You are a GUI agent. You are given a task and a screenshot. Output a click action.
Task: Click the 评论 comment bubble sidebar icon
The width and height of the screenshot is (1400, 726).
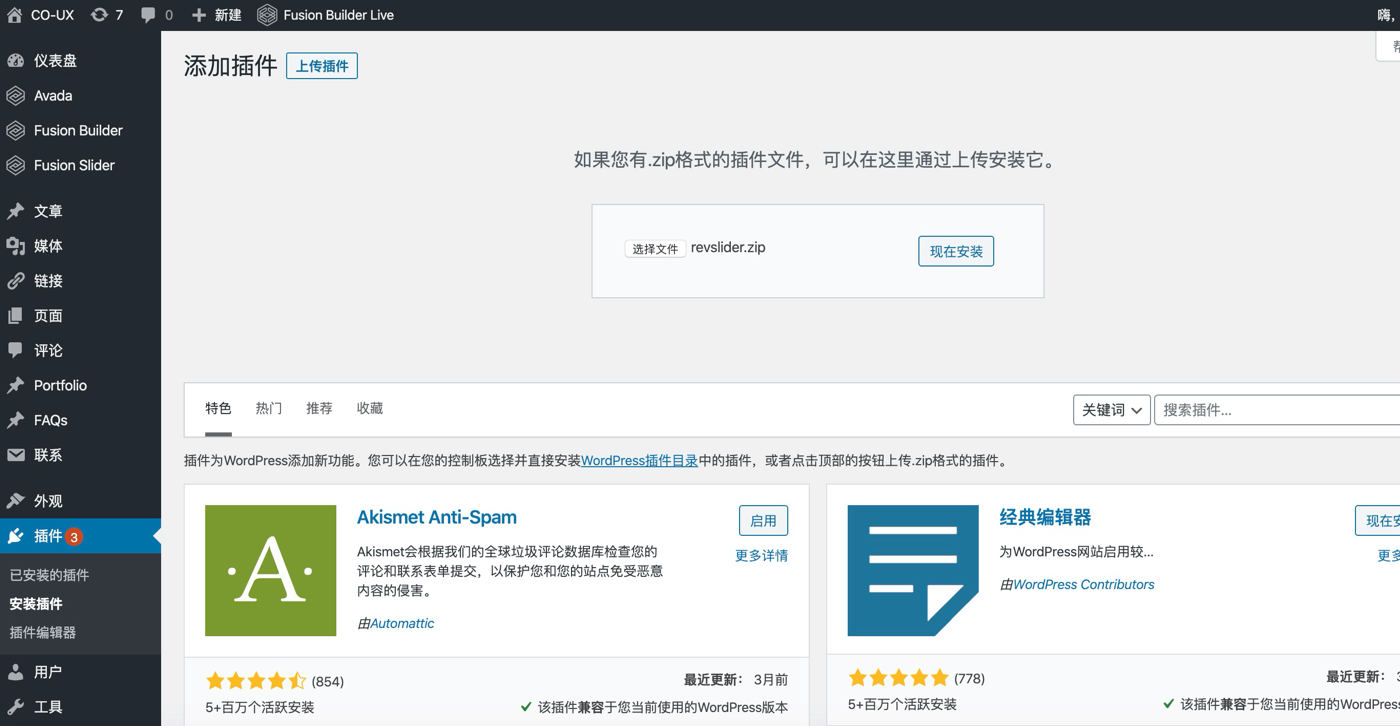click(15, 351)
